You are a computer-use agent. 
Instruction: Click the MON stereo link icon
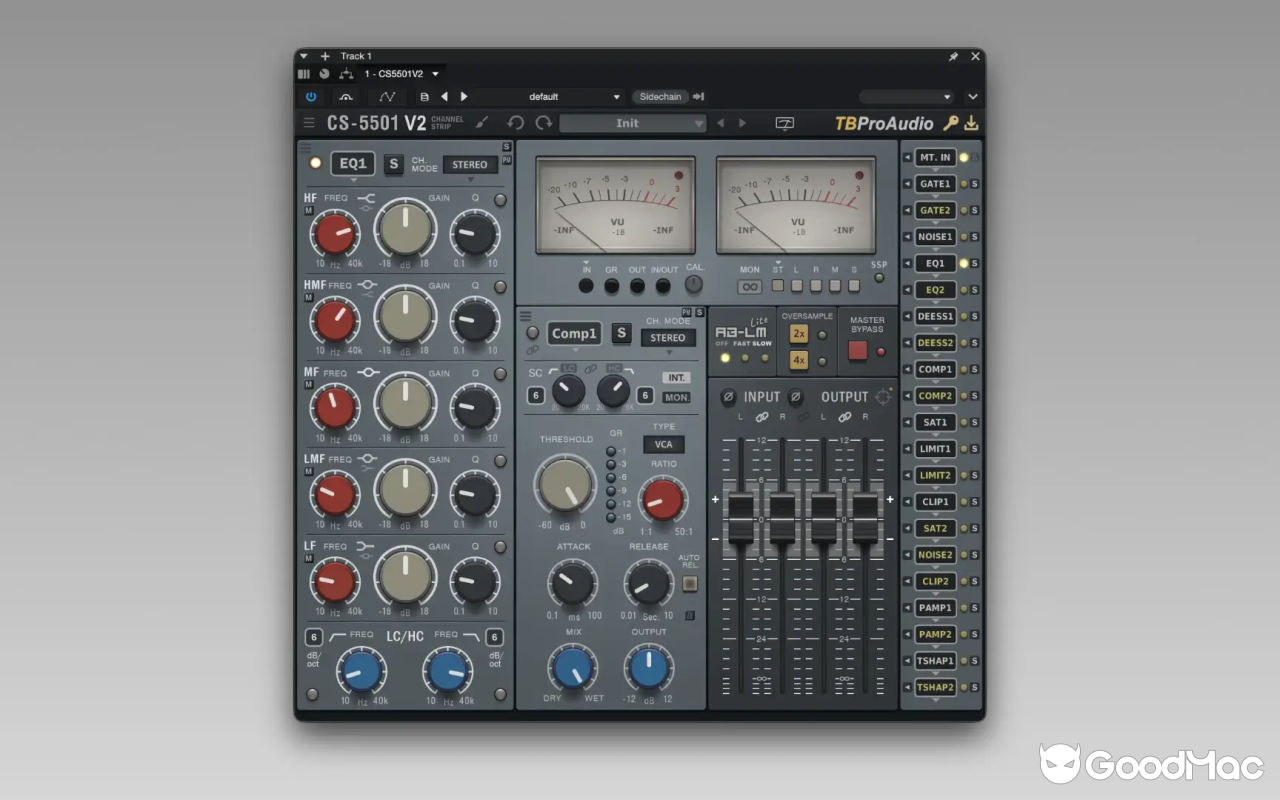click(x=750, y=287)
